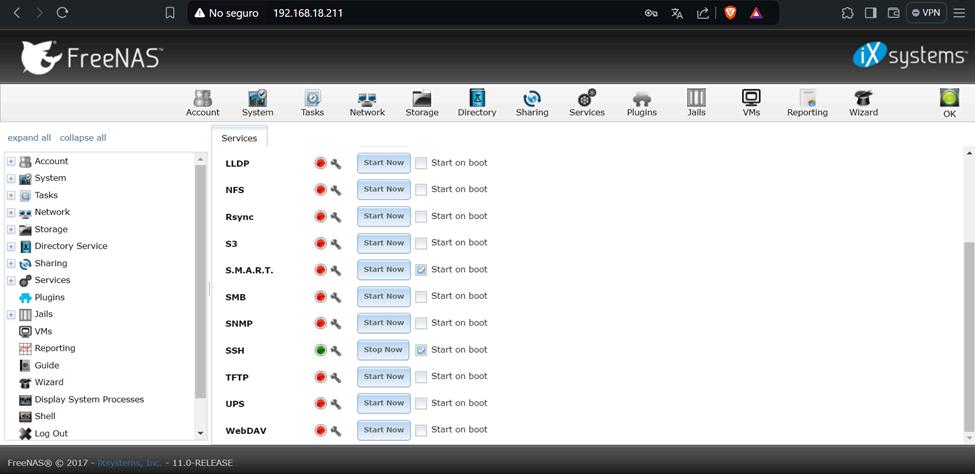Click the red status light for LLDP
Image resolution: width=975 pixels, height=474 pixels.
321,163
